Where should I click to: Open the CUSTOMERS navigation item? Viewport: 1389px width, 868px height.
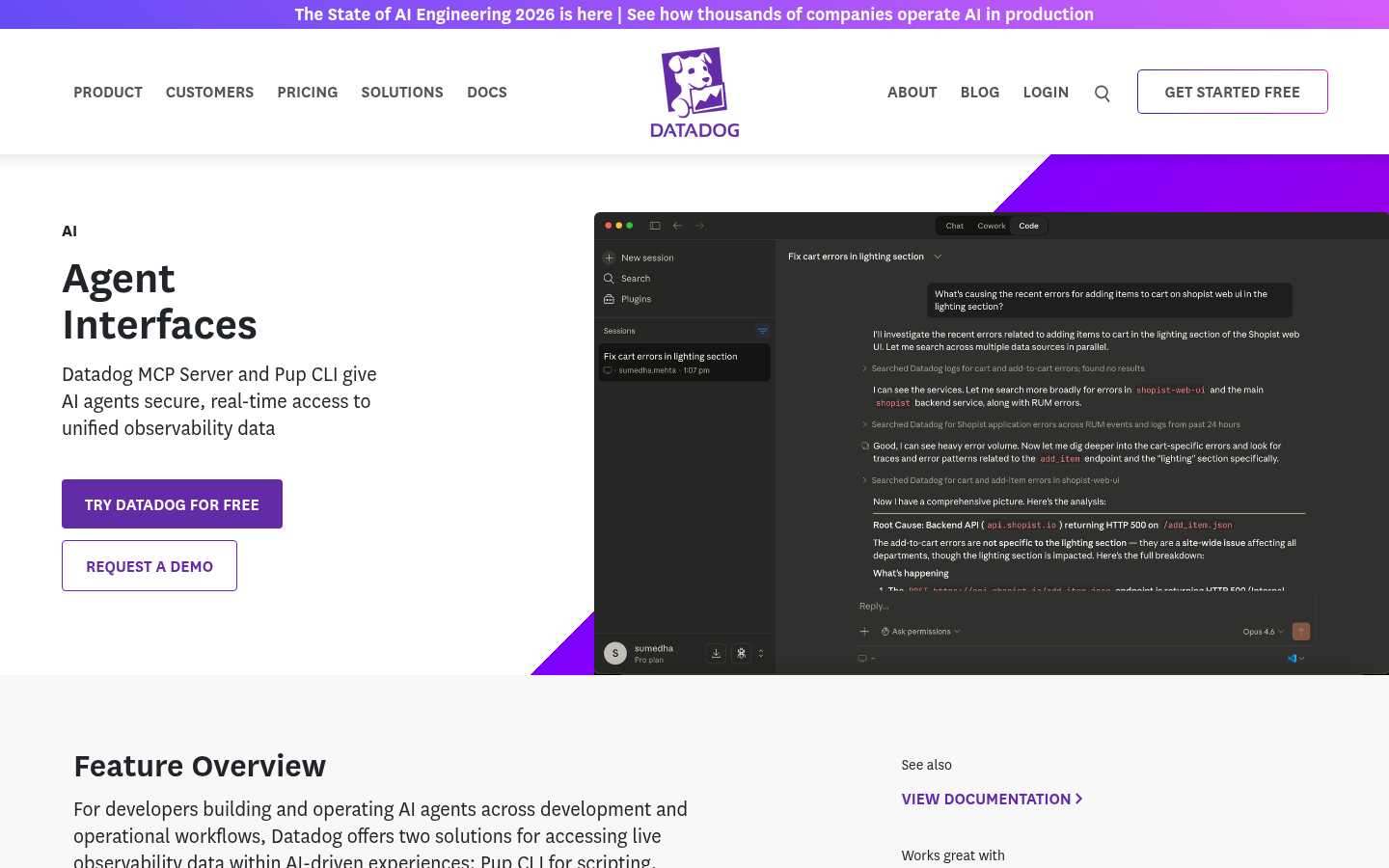[x=209, y=92]
